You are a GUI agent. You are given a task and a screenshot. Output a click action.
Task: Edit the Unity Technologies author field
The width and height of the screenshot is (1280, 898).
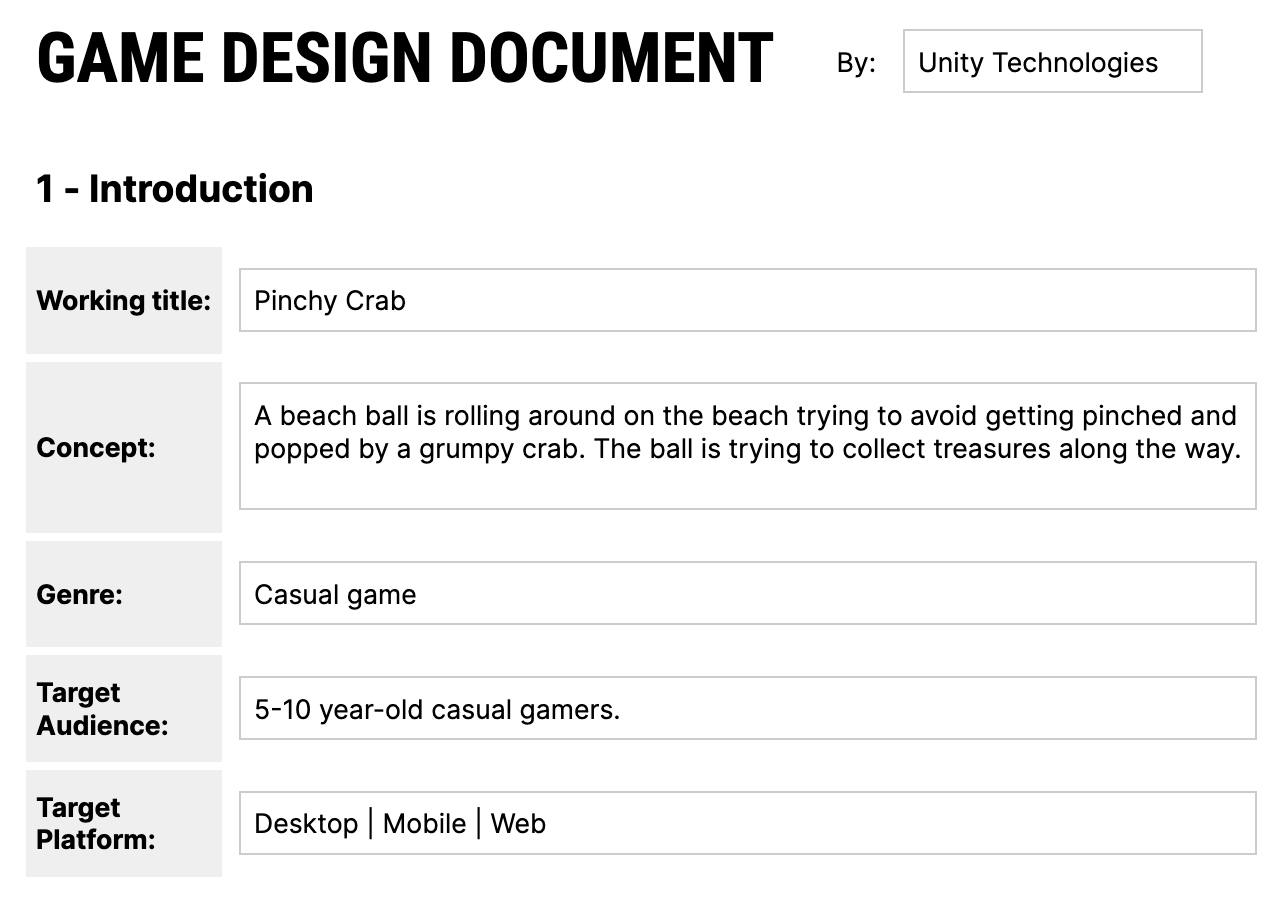click(x=1052, y=62)
